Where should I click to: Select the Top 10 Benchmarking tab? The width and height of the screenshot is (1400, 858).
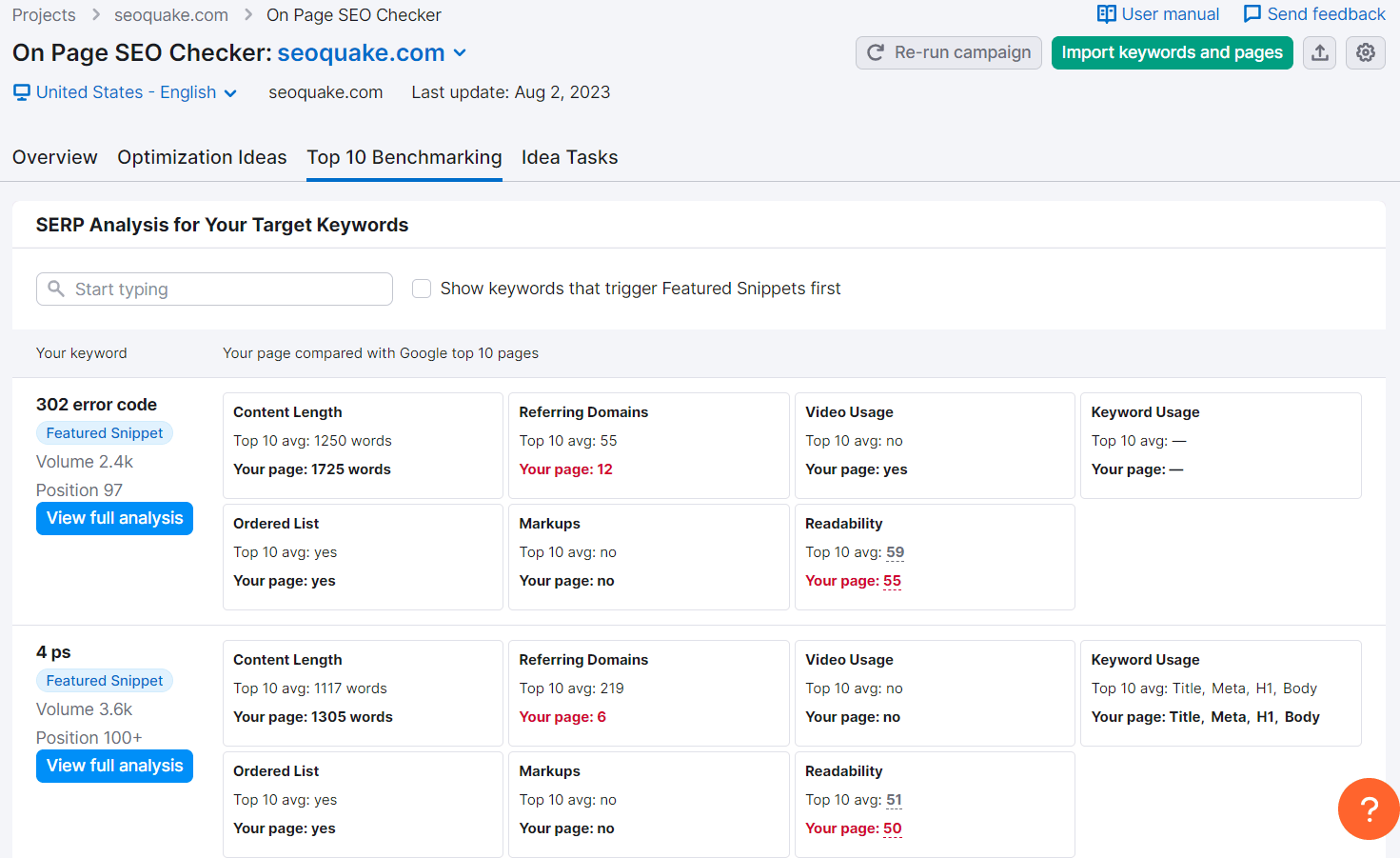click(404, 157)
